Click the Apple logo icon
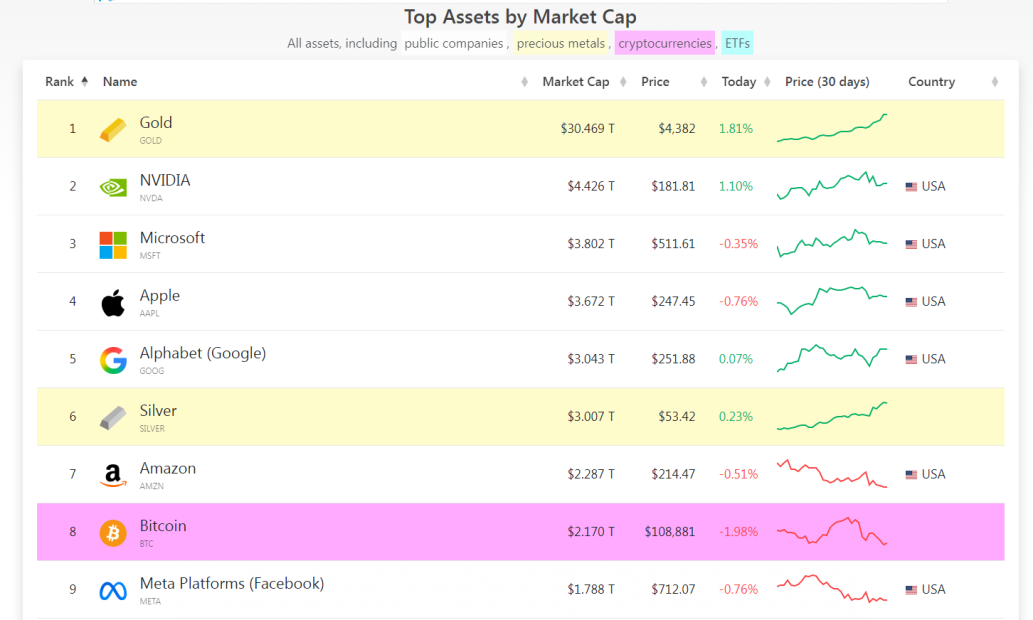 [113, 302]
